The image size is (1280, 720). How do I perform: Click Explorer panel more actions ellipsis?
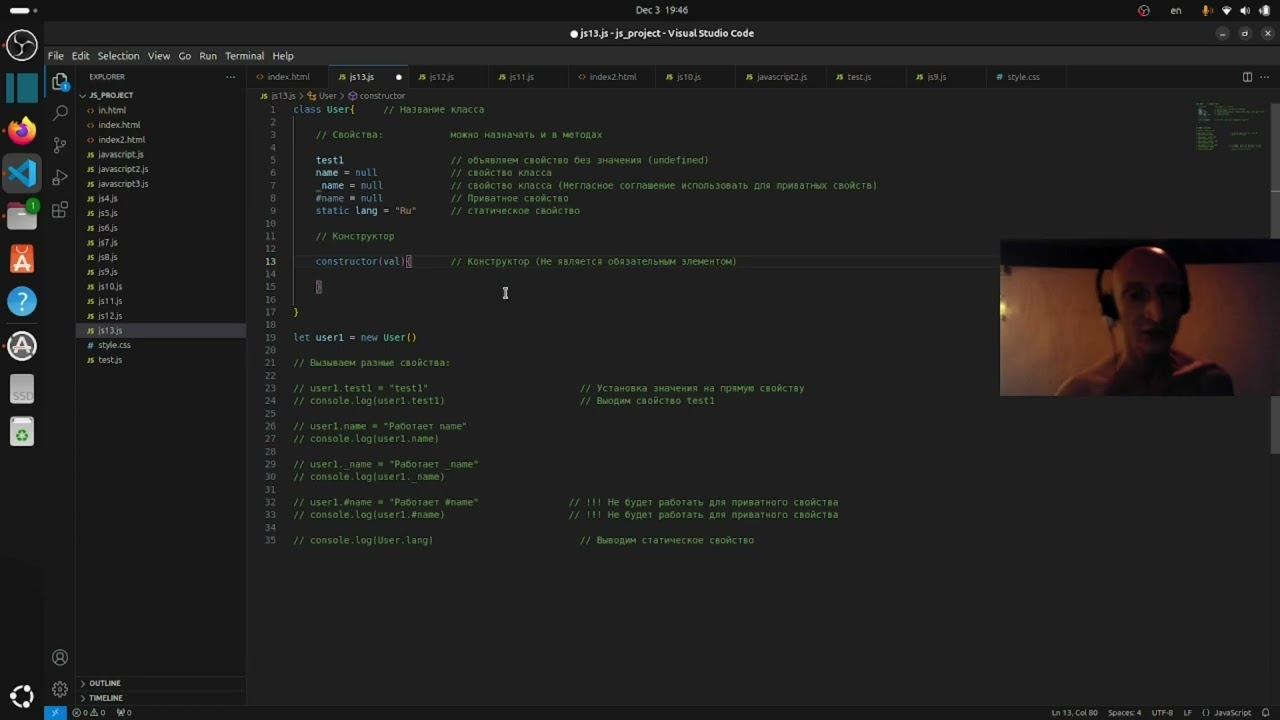[230, 77]
